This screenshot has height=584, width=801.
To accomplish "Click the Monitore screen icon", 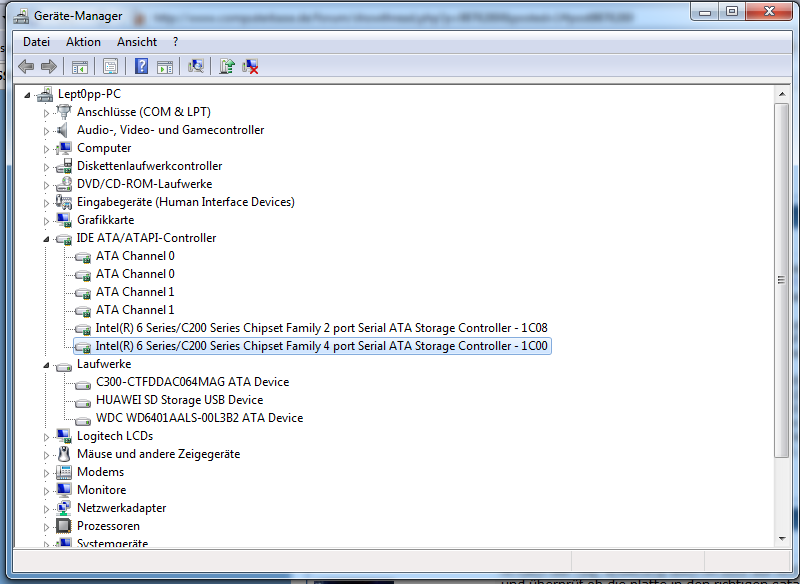I will coord(64,490).
